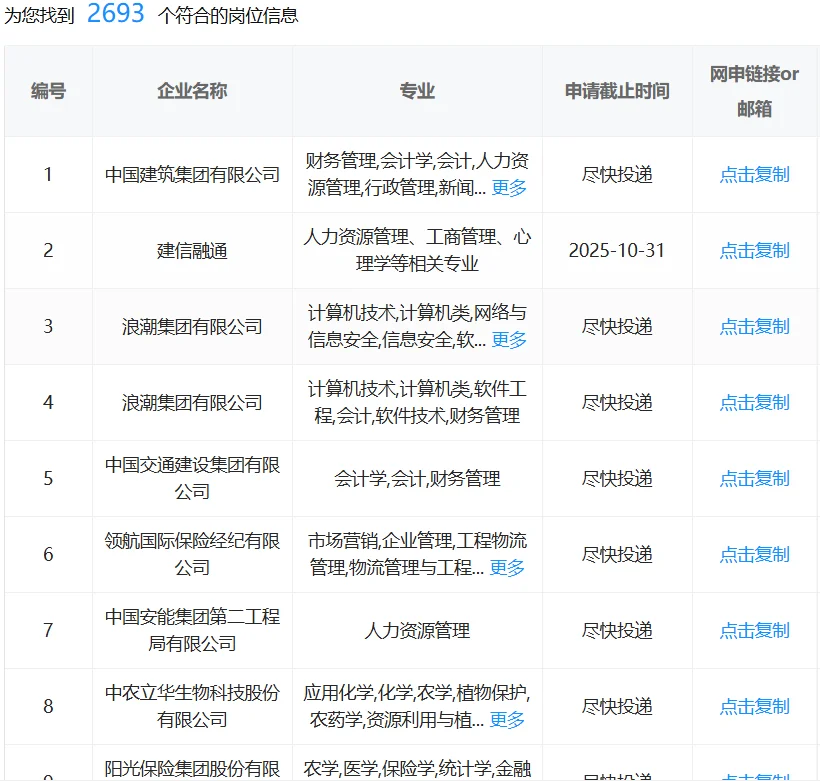Click the 专业 column header
This screenshot has width=820, height=781.
(x=417, y=91)
